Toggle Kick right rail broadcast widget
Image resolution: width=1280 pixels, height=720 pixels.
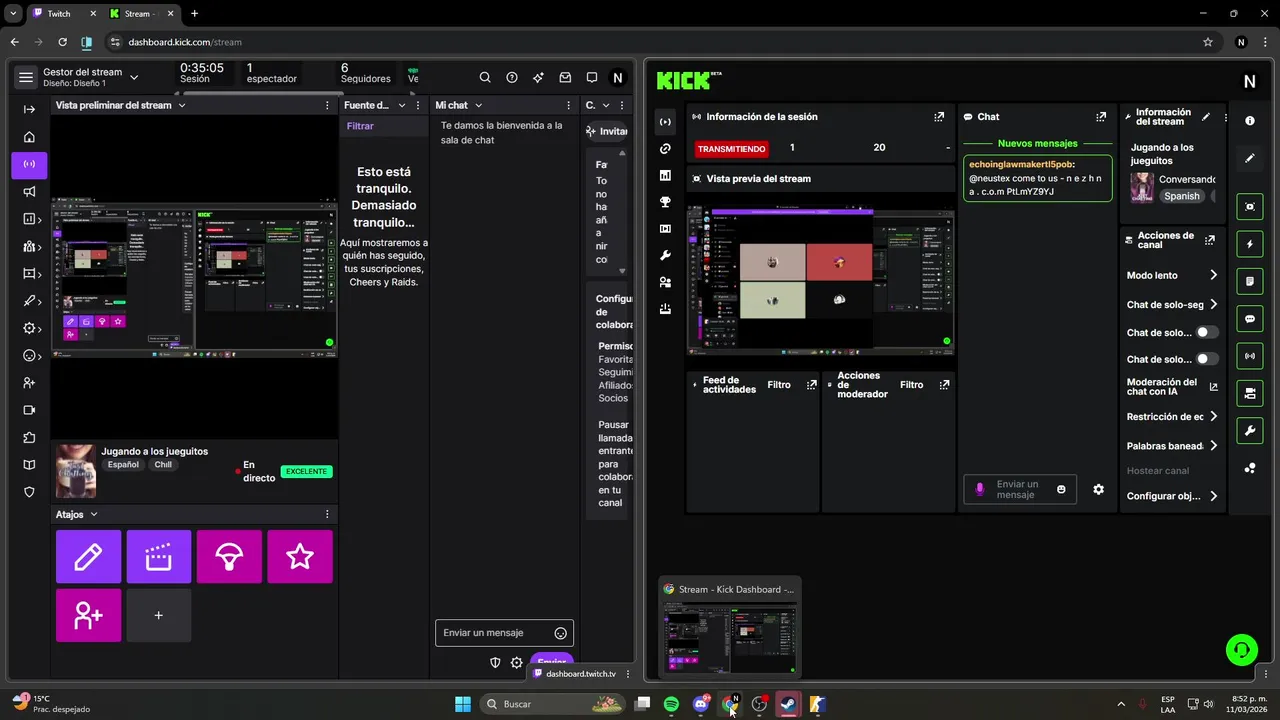(x=1250, y=356)
